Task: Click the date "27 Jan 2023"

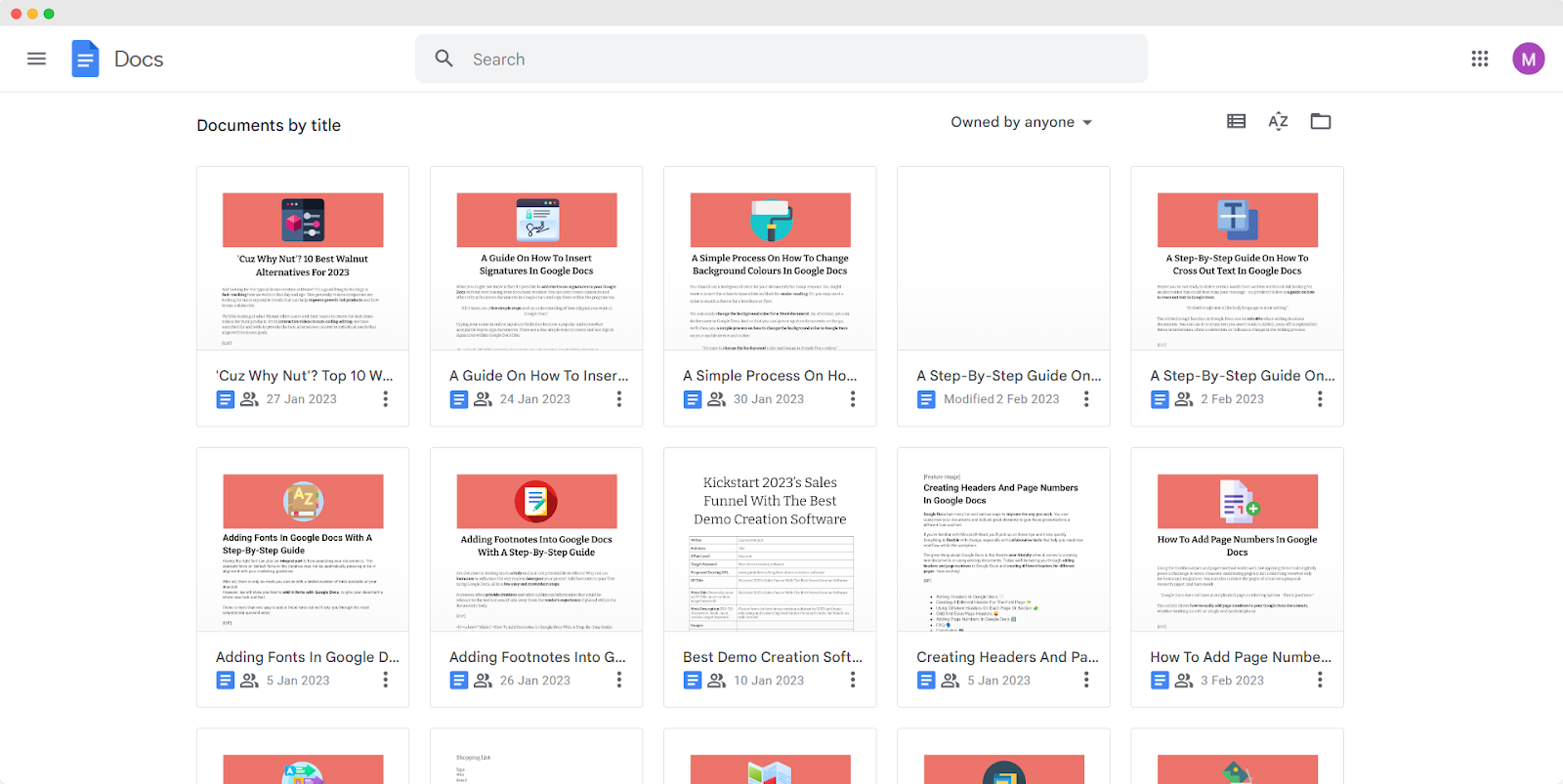Action: (302, 399)
